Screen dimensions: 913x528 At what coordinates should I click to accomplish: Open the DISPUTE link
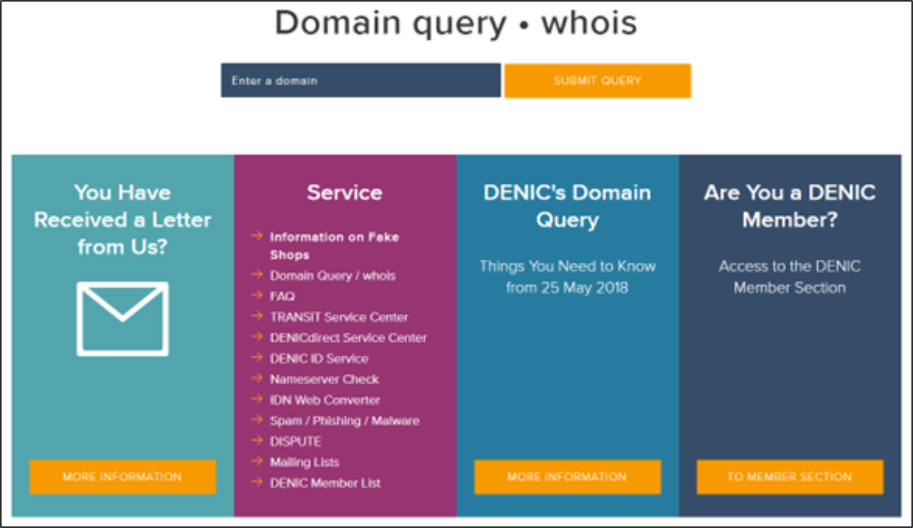pyautogui.click(x=297, y=441)
